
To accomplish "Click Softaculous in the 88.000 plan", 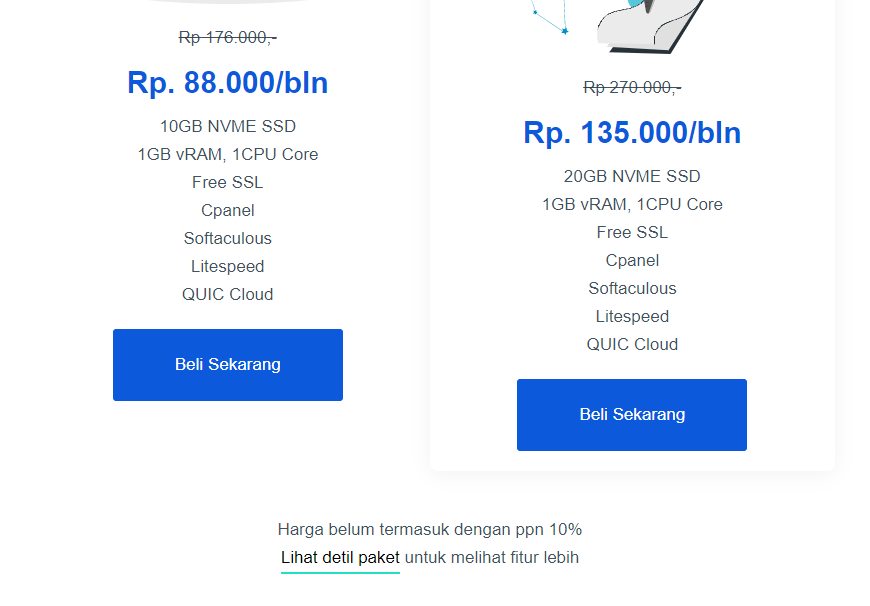I will (228, 239).
